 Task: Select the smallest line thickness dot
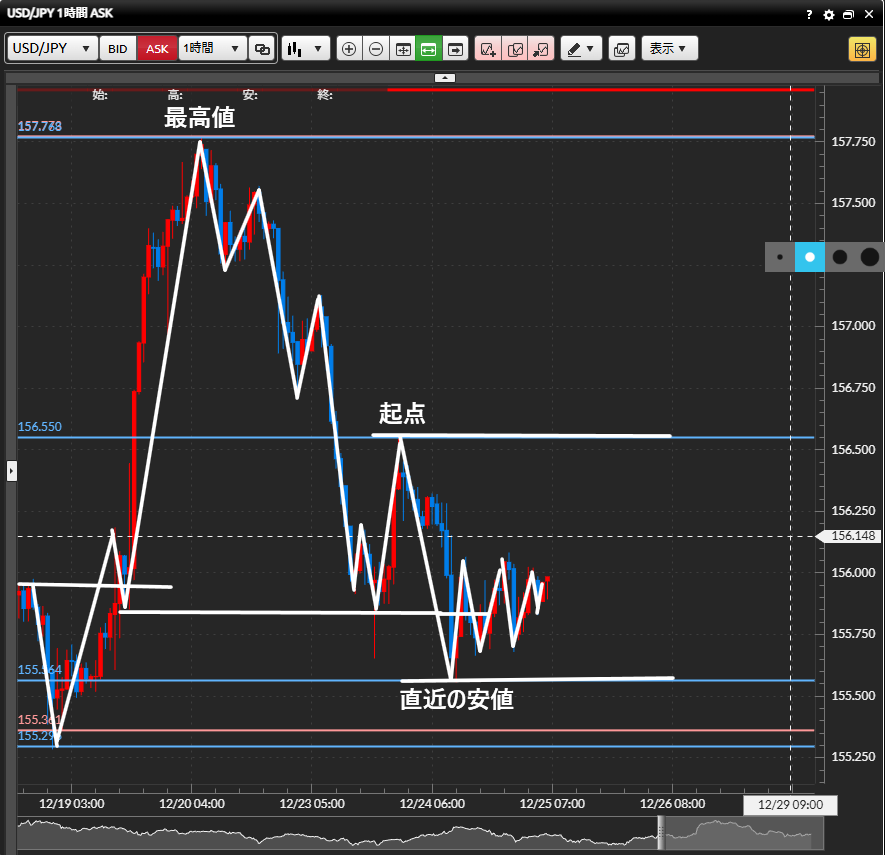pos(780,257)
